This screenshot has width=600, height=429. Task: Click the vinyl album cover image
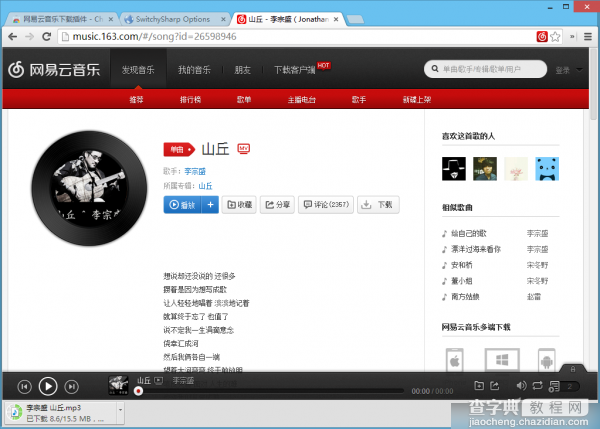click(89, 188)
